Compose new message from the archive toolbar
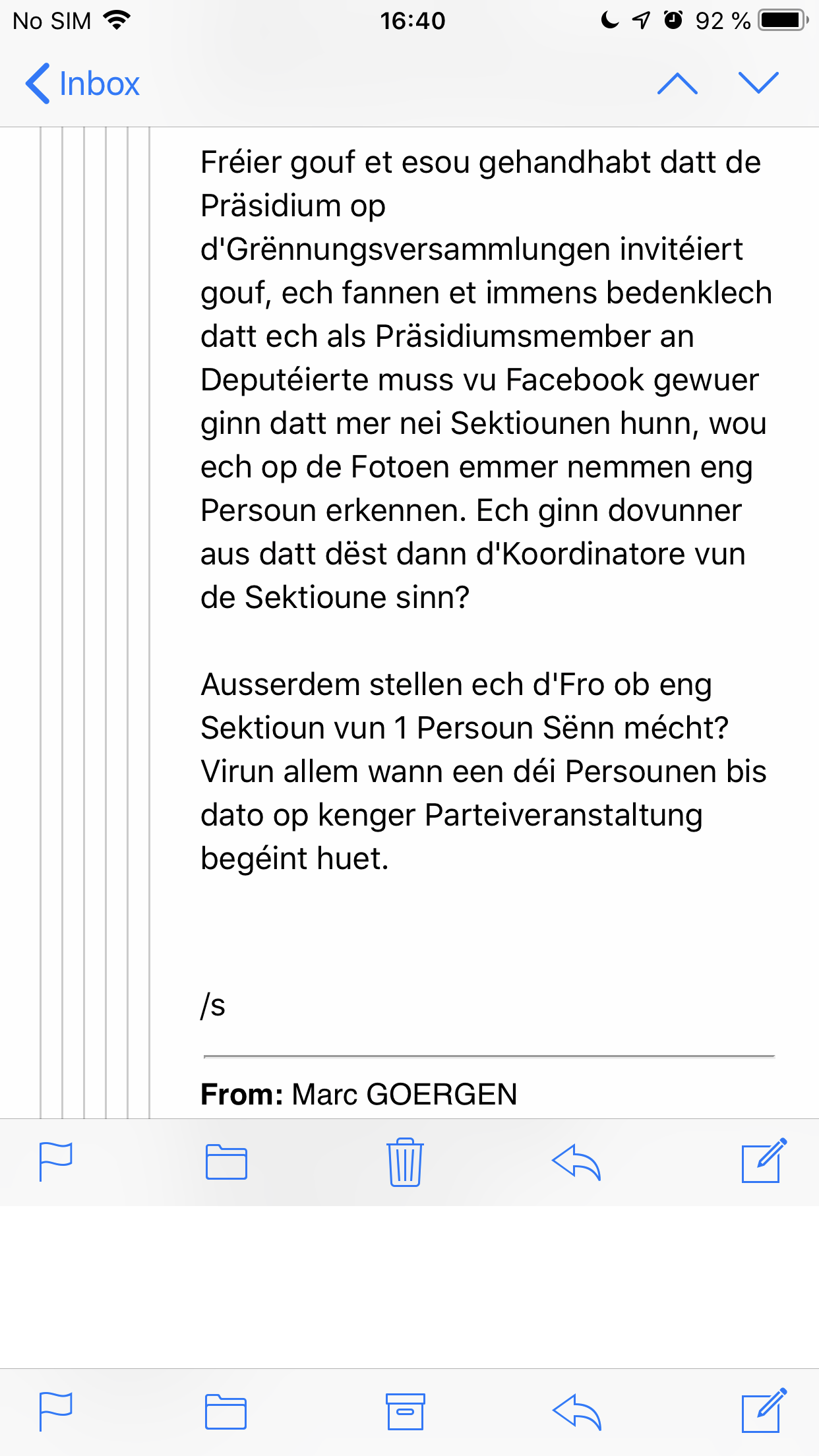Screen dimensions: 819x1456 (764, 1411)
